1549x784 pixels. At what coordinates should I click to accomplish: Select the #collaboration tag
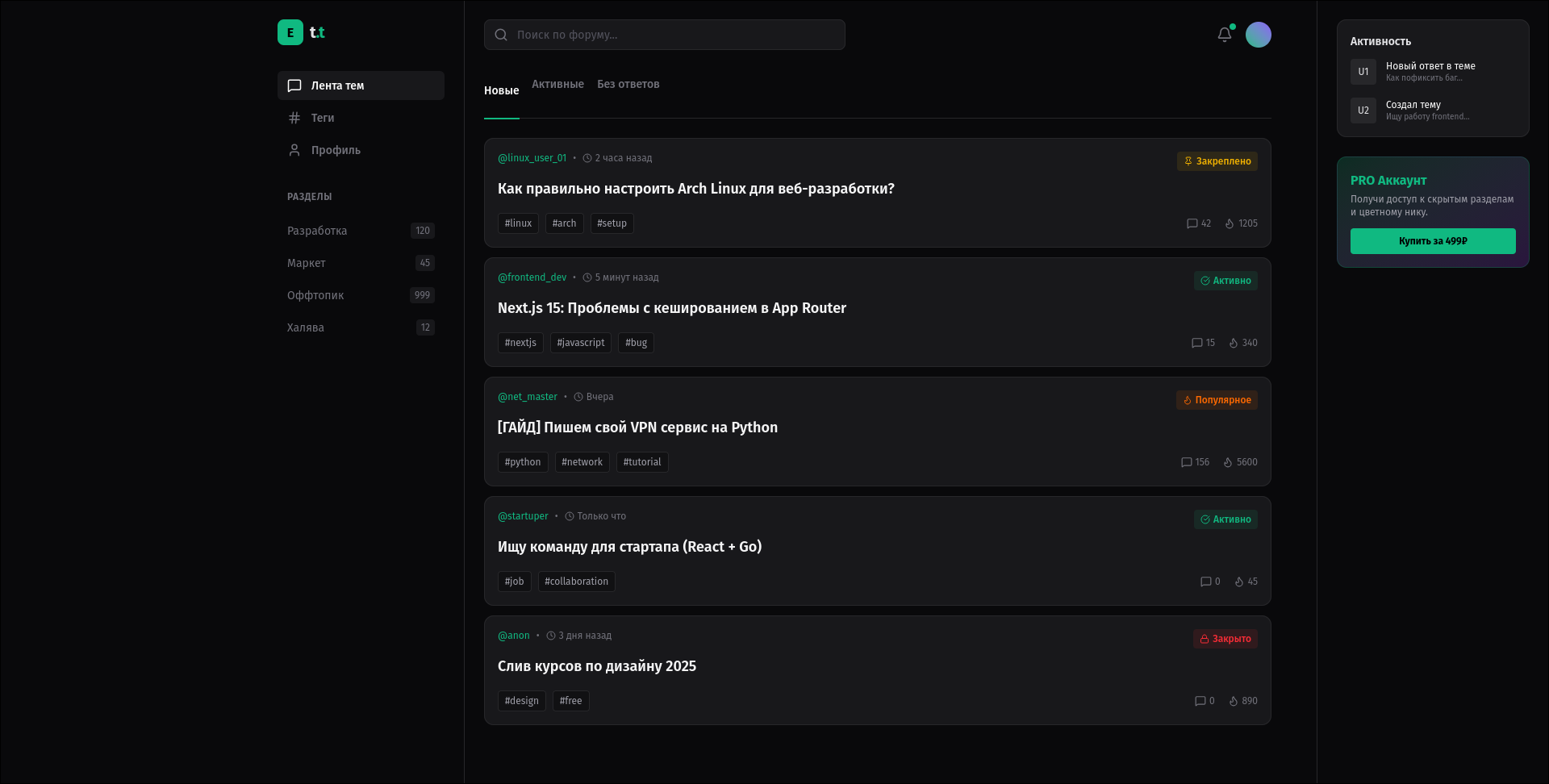(x=576, y=582)
